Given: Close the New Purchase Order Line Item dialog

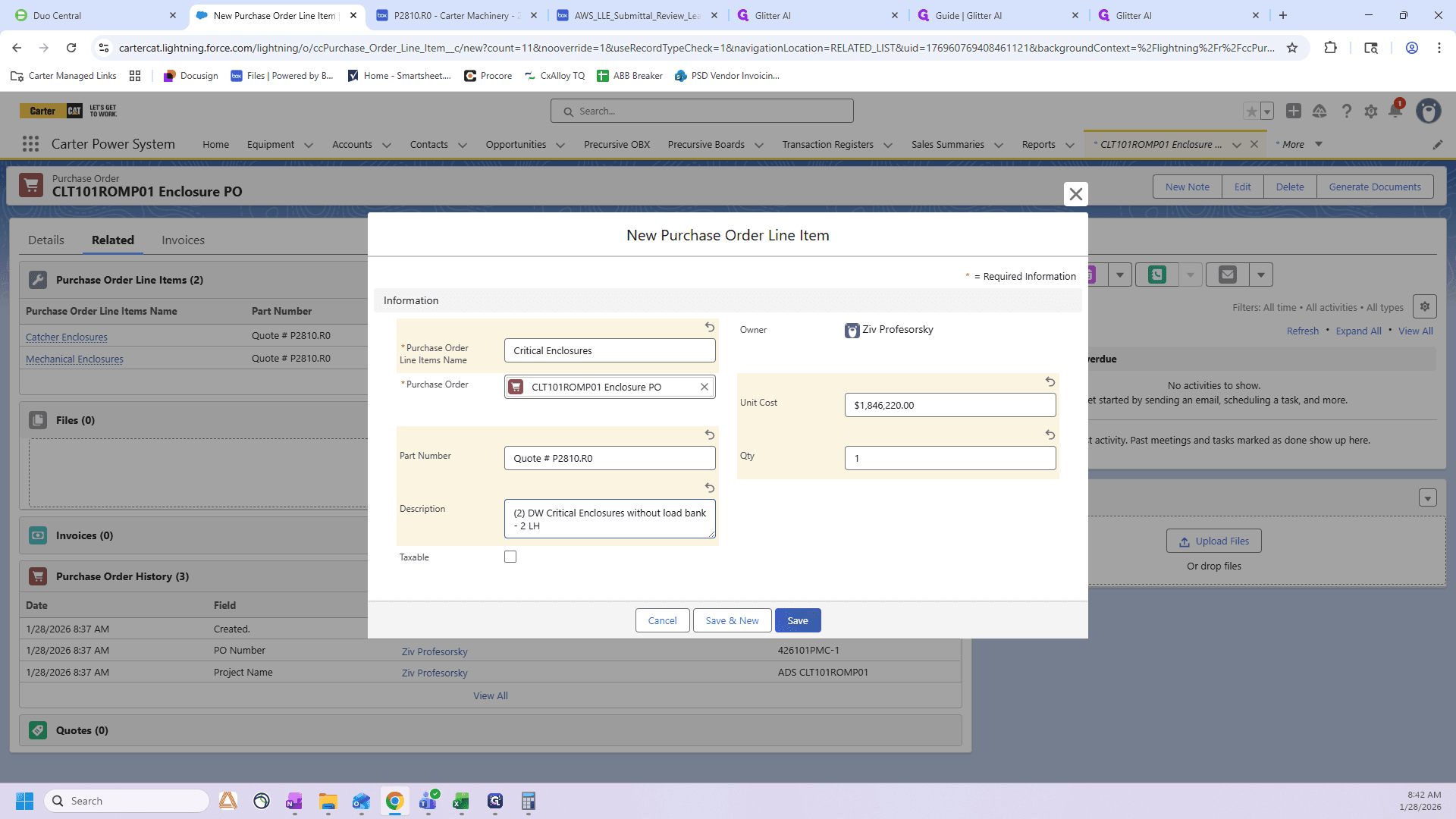Looking at the screenshot, I should [x=1075, y=194].
